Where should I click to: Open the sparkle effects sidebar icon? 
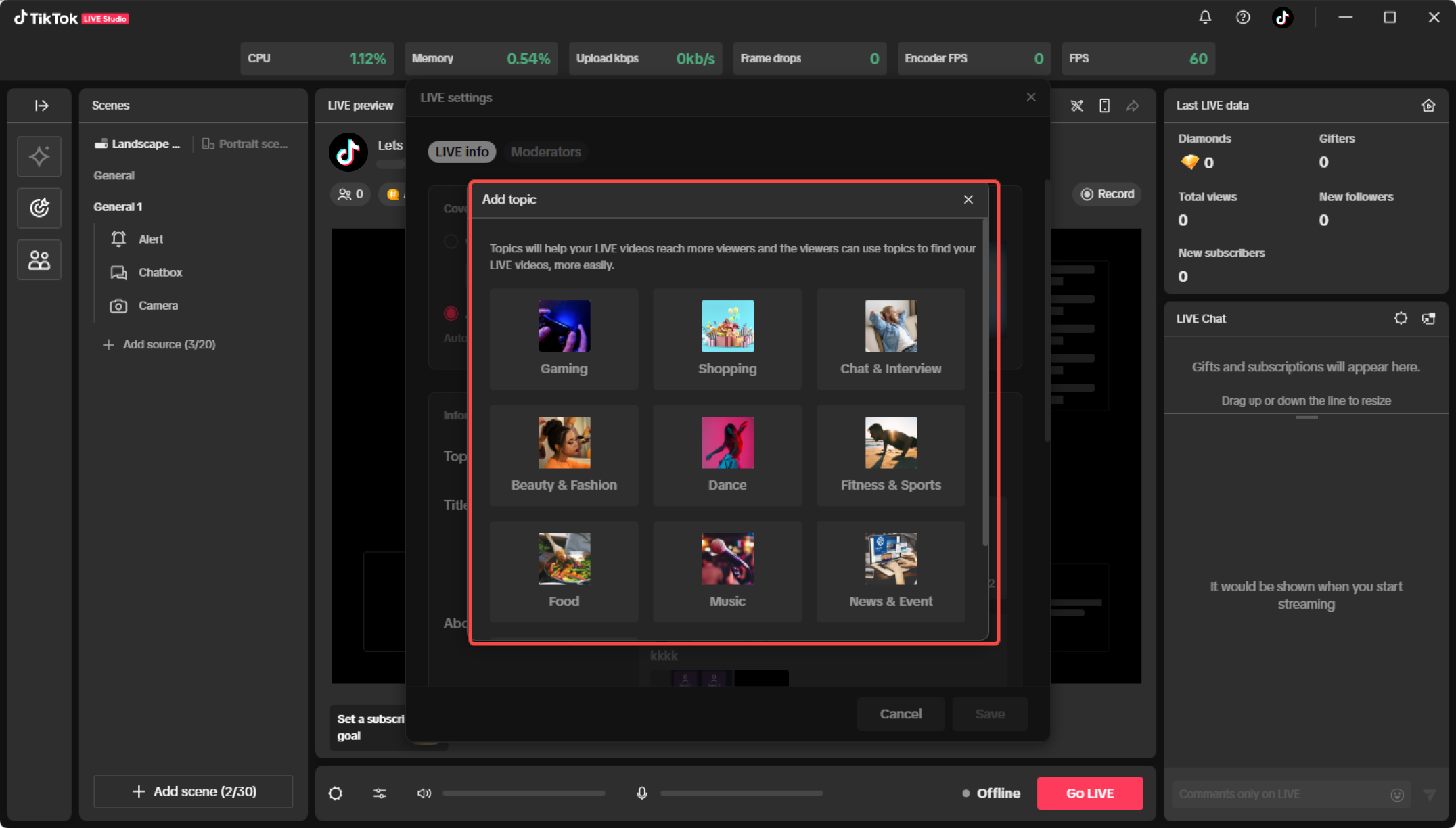(39, 156)
